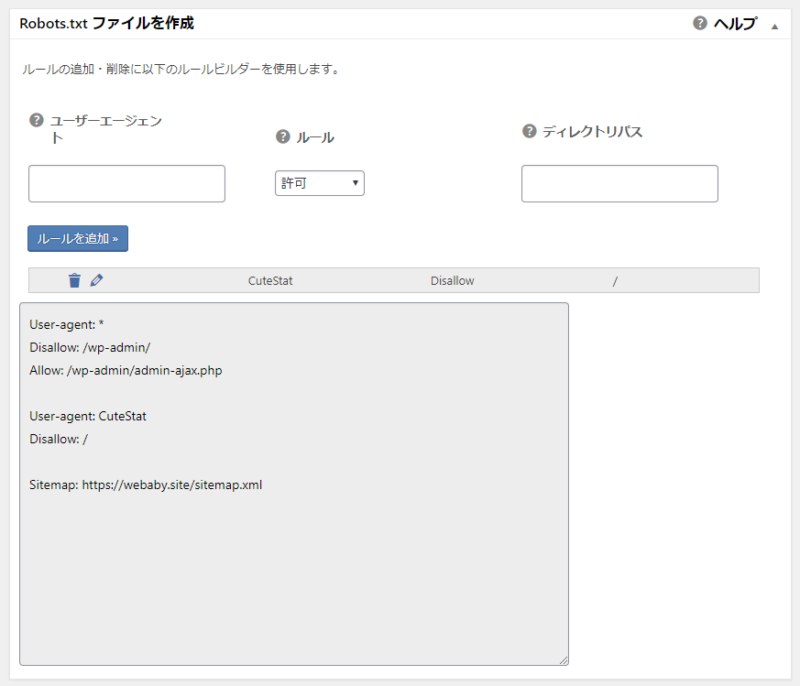The image size is (800, 686).
Task: Delete the CuteStat rule using the trash icon
Action: 75,280
